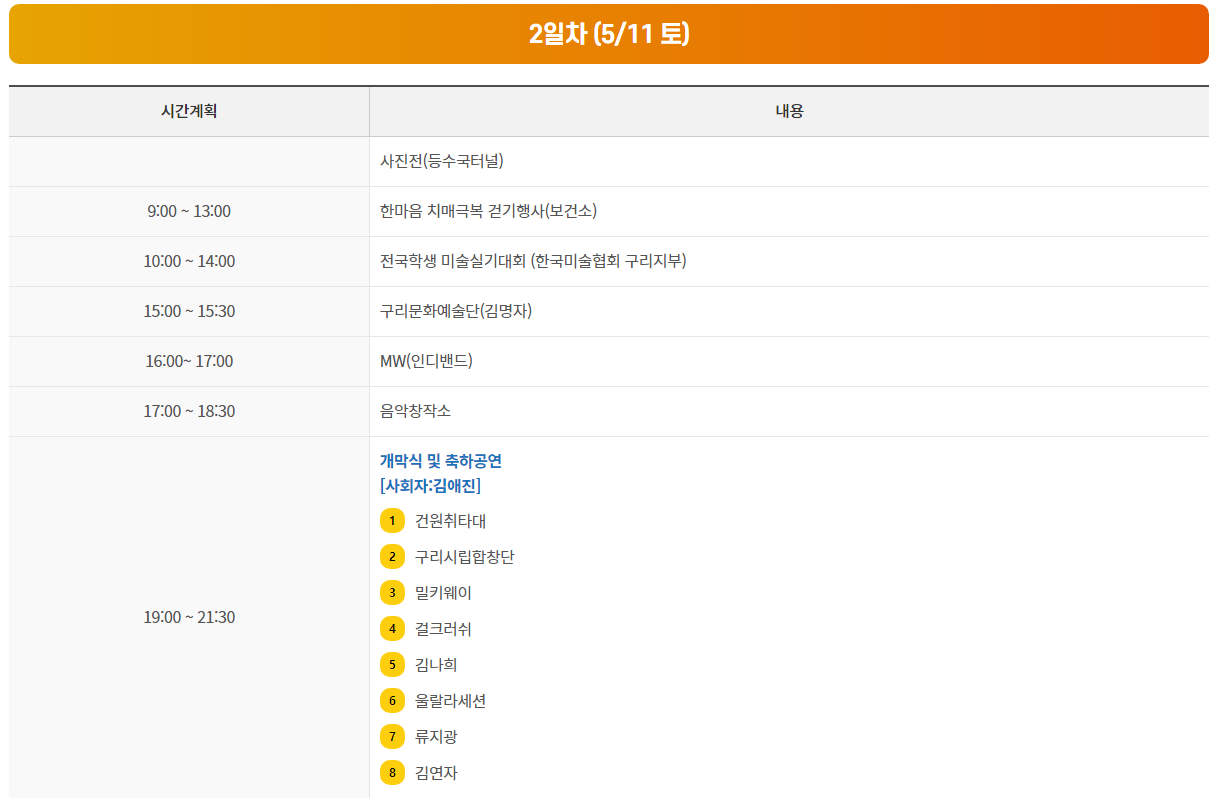Click numbered badge 3 beside 밀키웨이
The height and width of the screenshot is (798, 1209).
391,592
